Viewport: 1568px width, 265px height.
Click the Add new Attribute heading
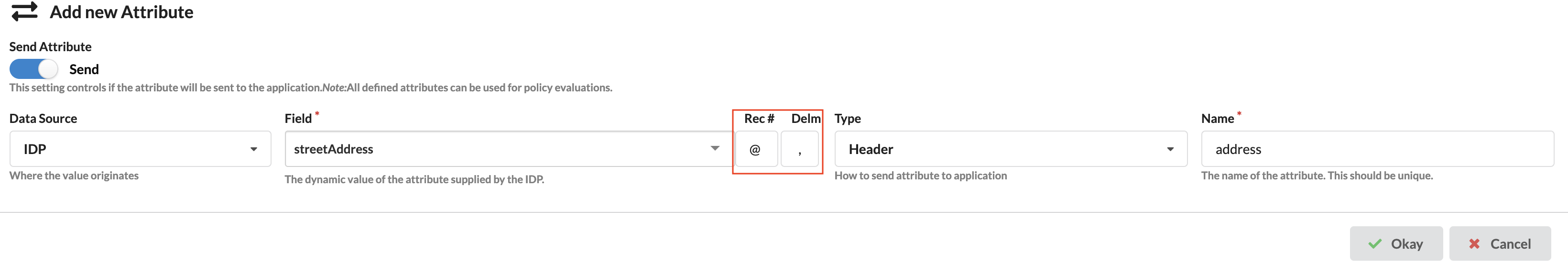121,12
